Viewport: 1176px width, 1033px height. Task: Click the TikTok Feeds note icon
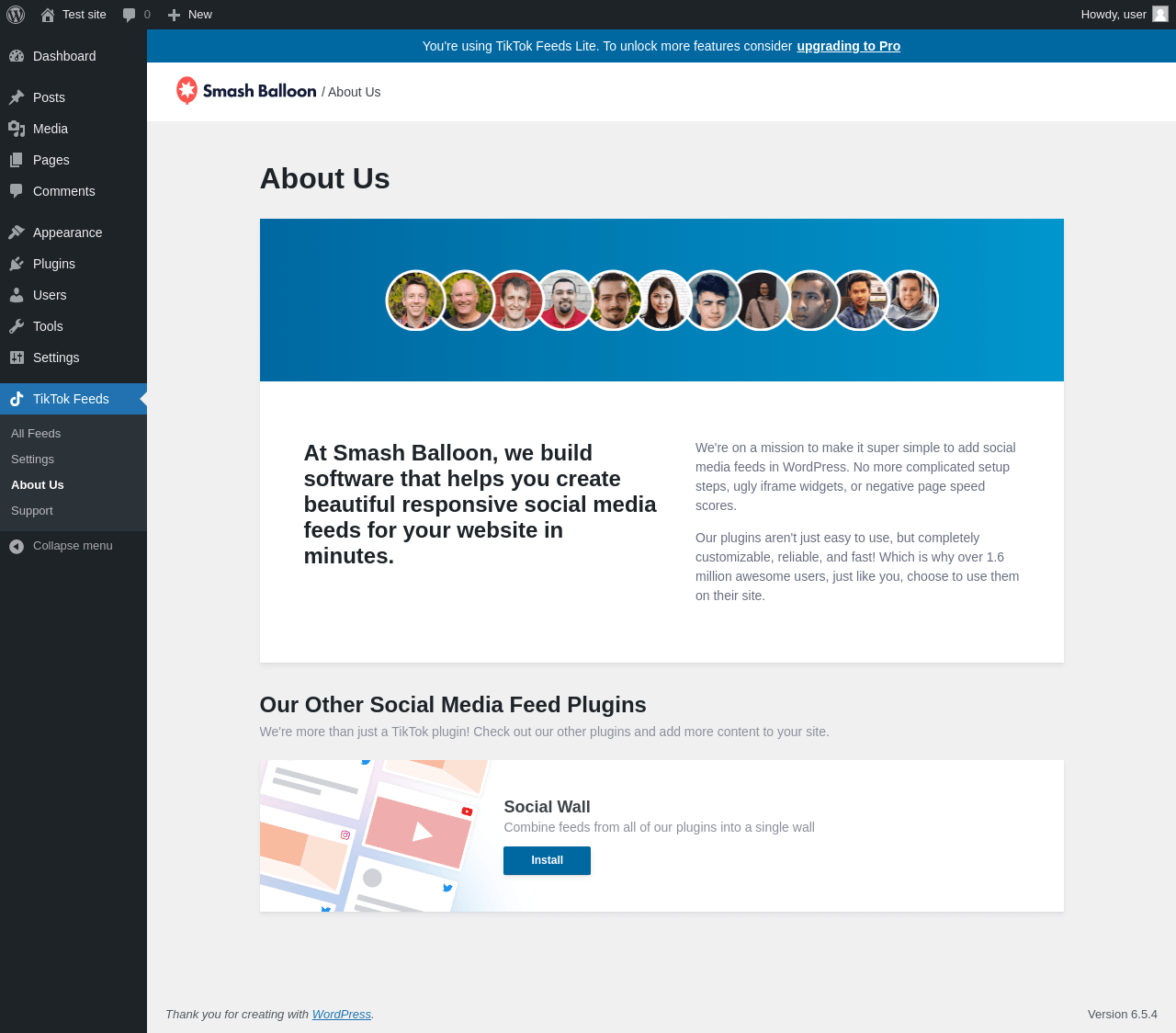pyautogui.click(x=17, y=399)
